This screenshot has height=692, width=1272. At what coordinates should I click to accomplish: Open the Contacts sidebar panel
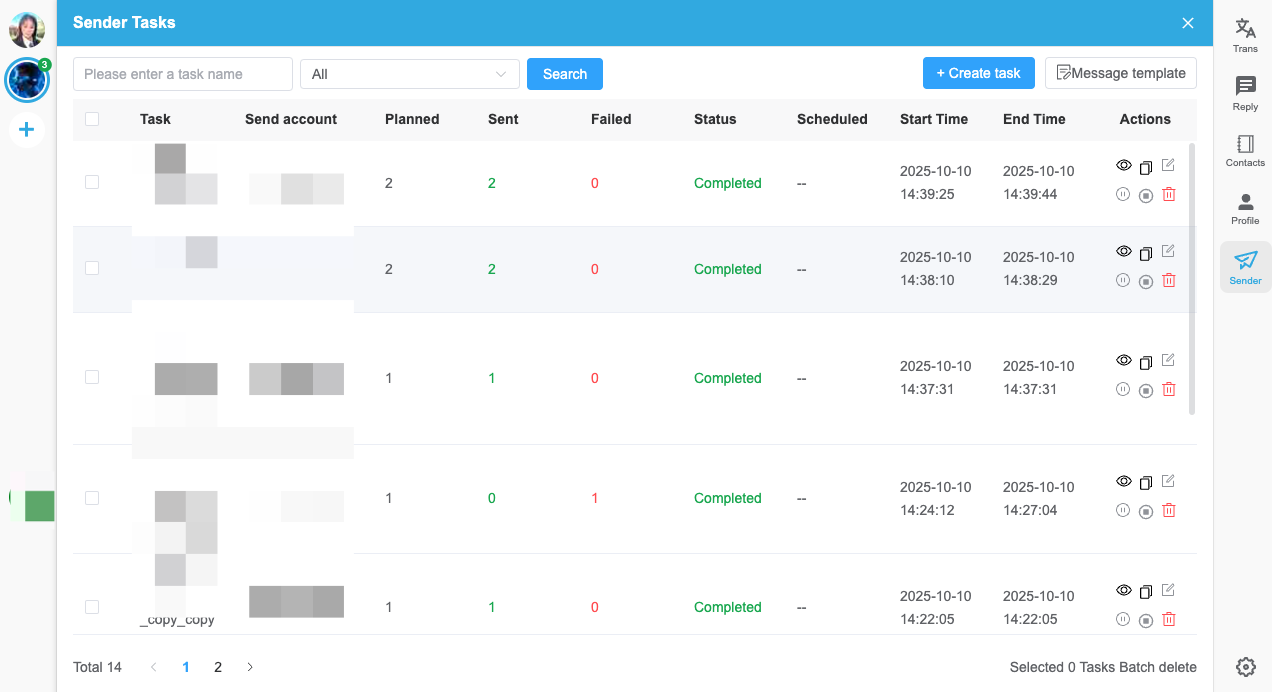1245,150
